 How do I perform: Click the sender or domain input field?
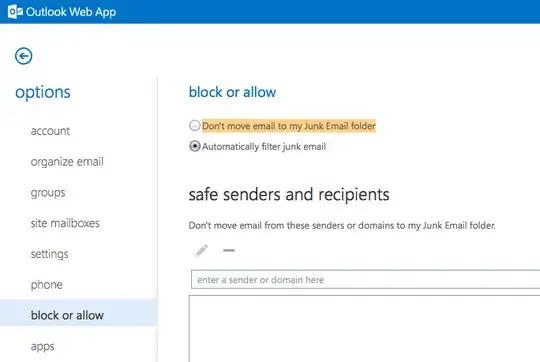coord(365,280)
